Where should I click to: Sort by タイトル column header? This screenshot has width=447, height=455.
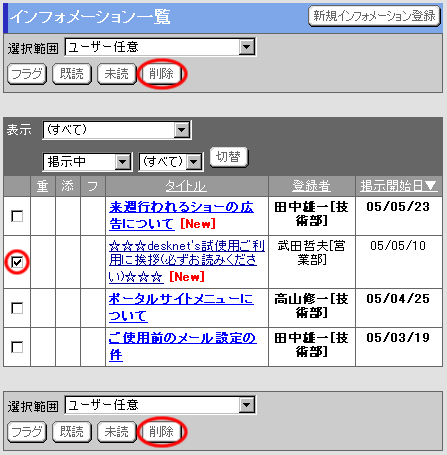(x=186, y=186)
